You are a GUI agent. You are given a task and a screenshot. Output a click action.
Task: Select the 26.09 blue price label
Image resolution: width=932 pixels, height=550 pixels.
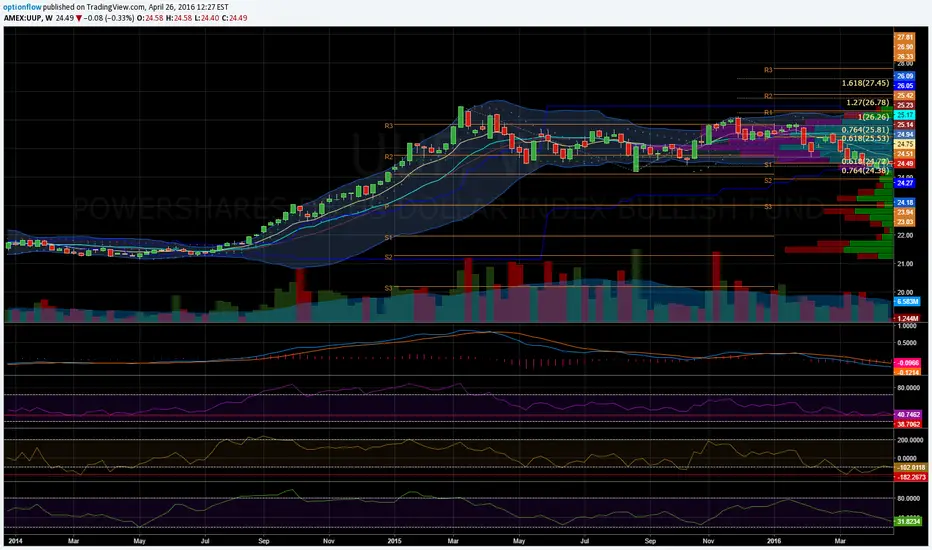coord(905,76)
